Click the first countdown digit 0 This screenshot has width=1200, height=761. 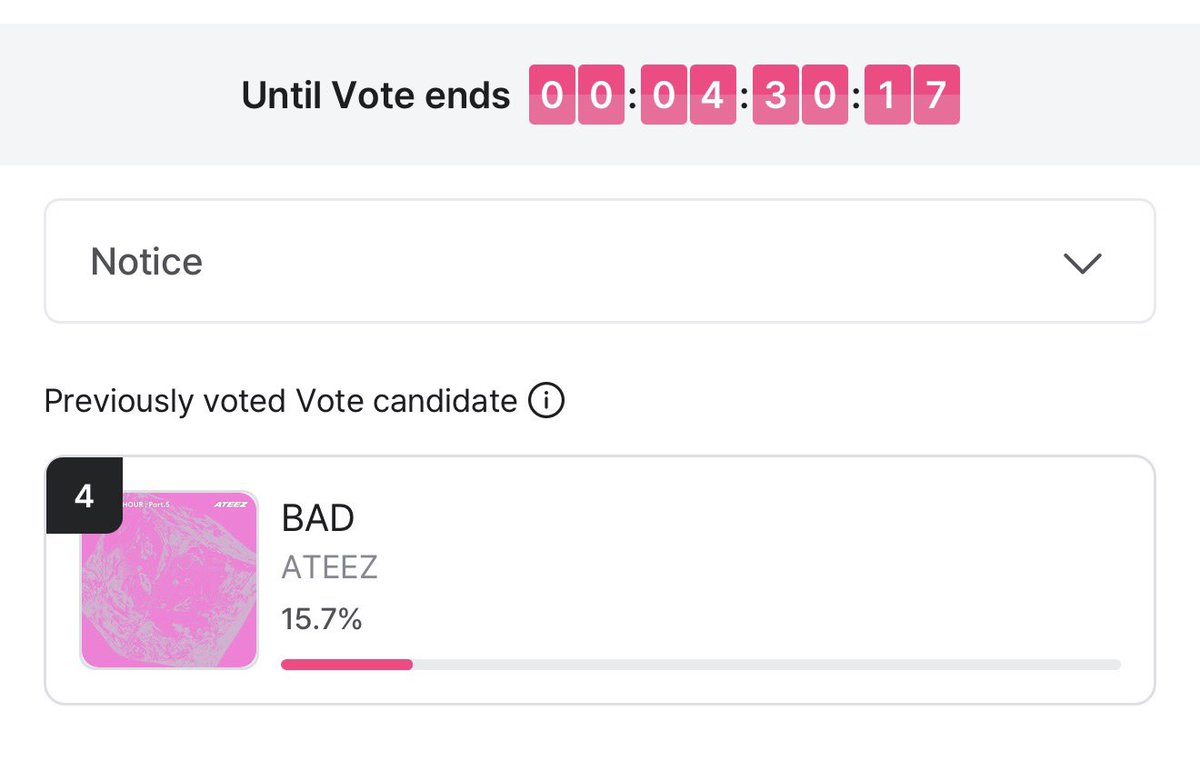(x=552, y=95)
